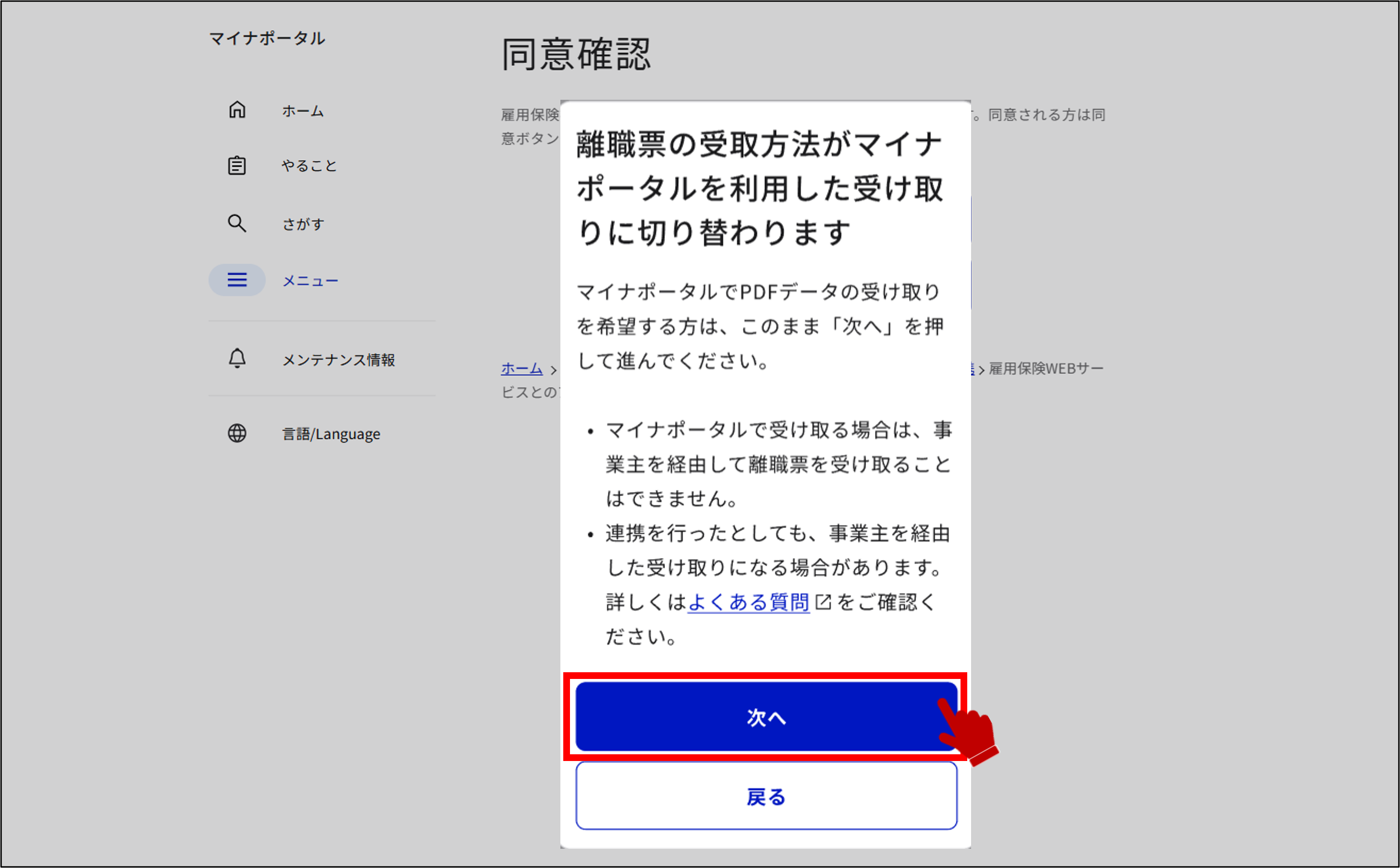Image resolution: width=1400 pixels, height=868 pixels.
Task: Click the clipboard やること icon
Action: (237, 166)
